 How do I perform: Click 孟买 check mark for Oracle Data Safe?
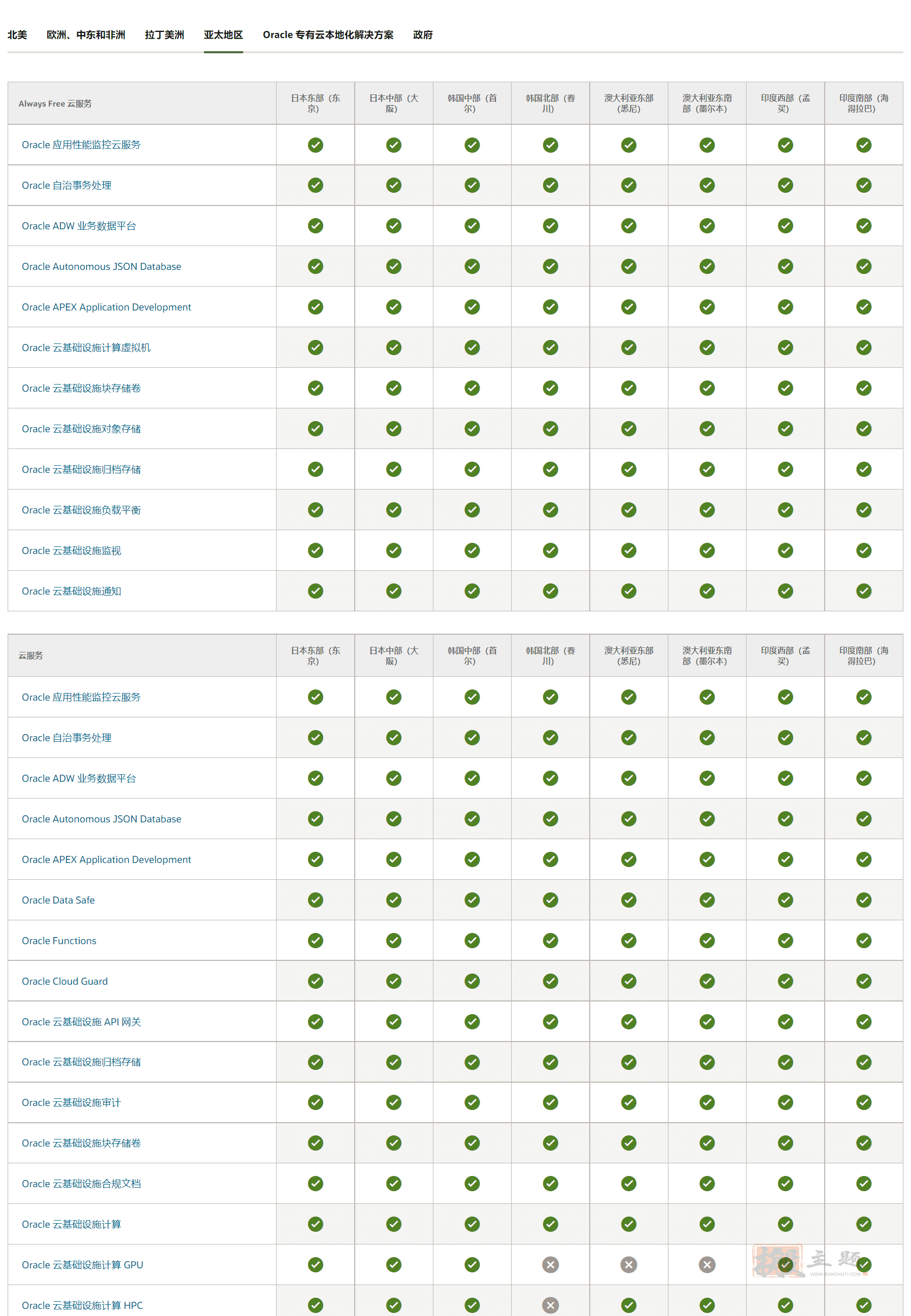coord(786,900)
